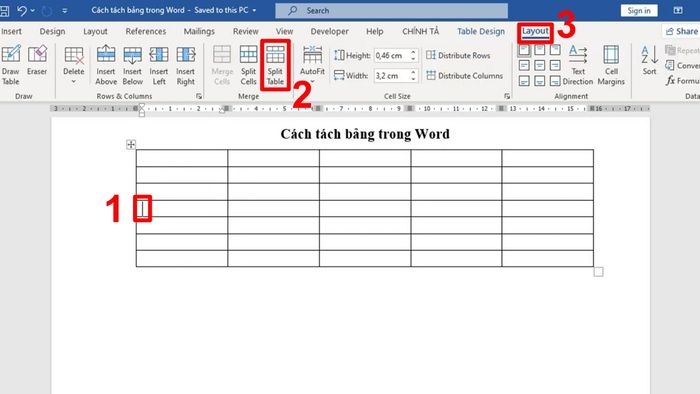The height and width of the screenshot is (394, 700).
Task: Open the Developer ribbon tab
Action: pos(329,31)
